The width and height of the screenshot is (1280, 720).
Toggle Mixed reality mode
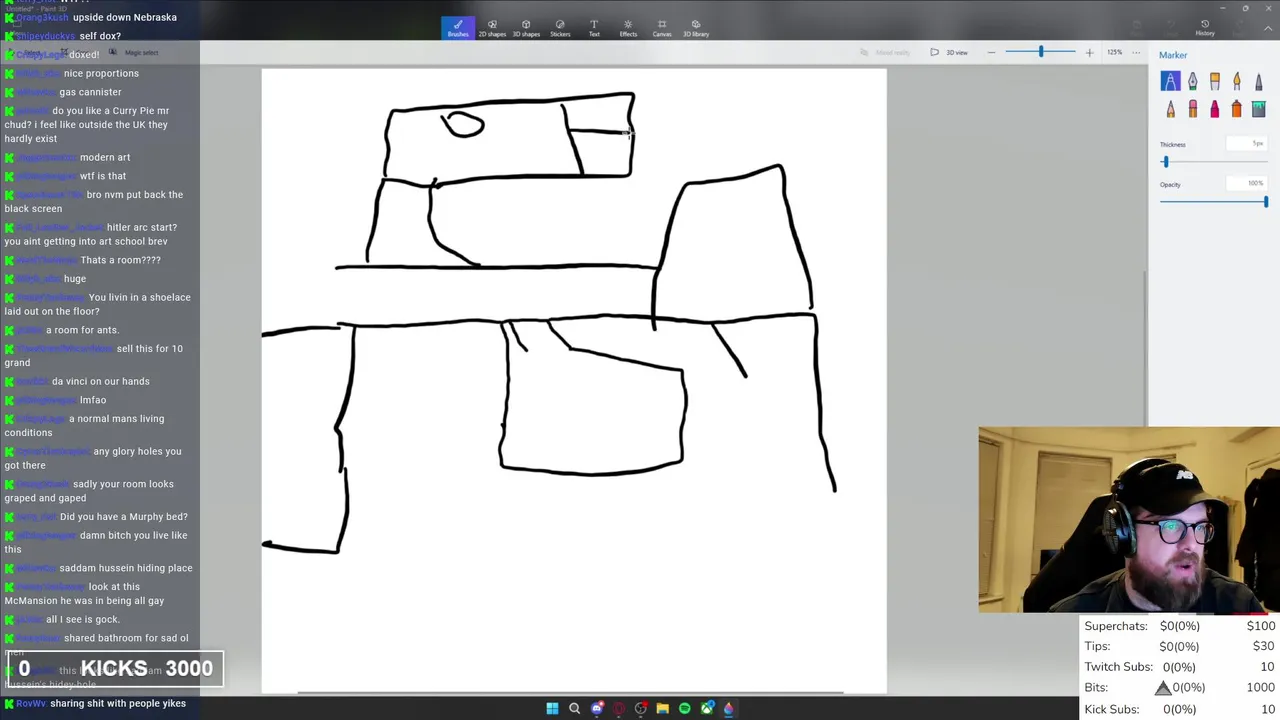885,52
